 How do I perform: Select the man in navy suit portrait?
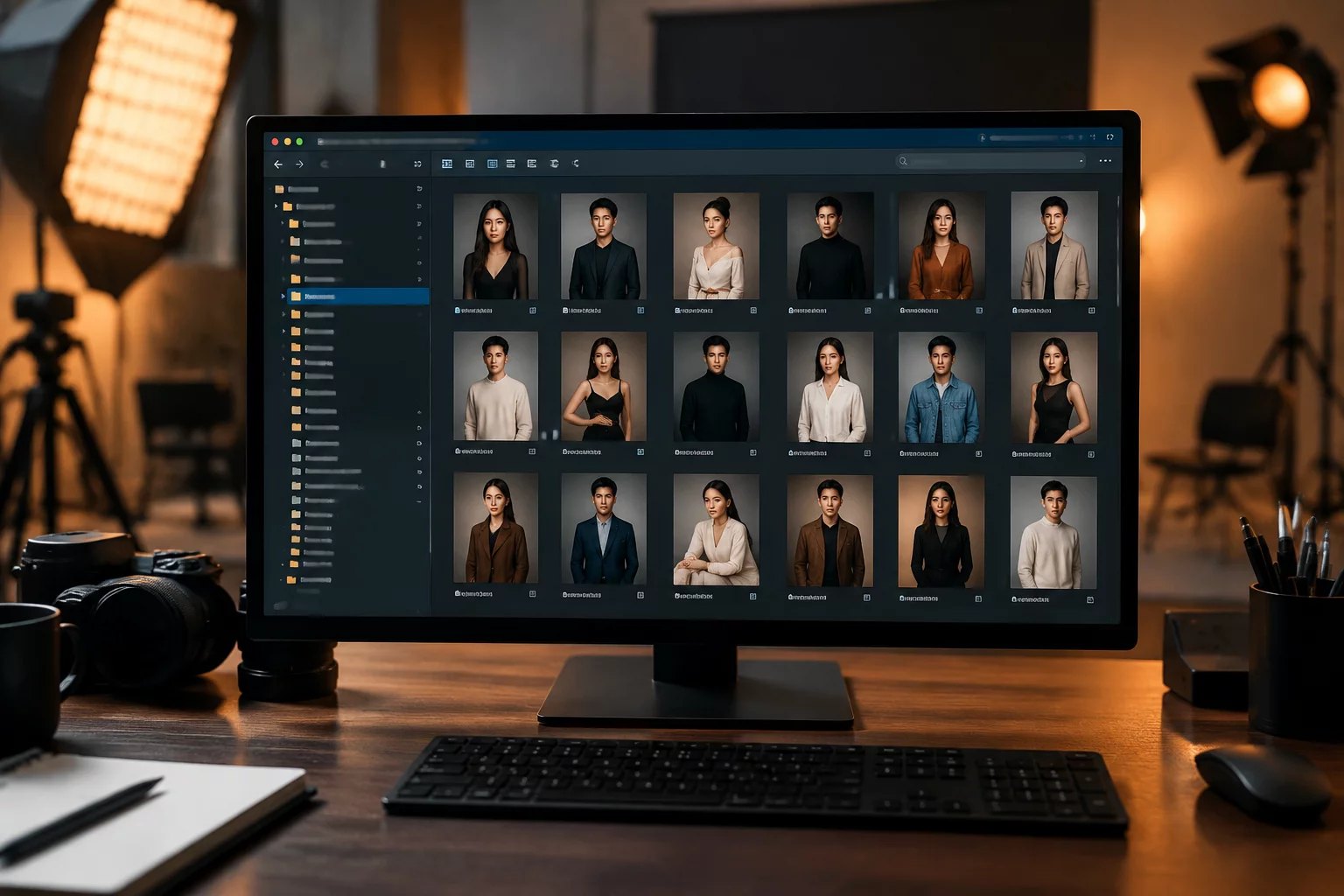pos(604,528)
